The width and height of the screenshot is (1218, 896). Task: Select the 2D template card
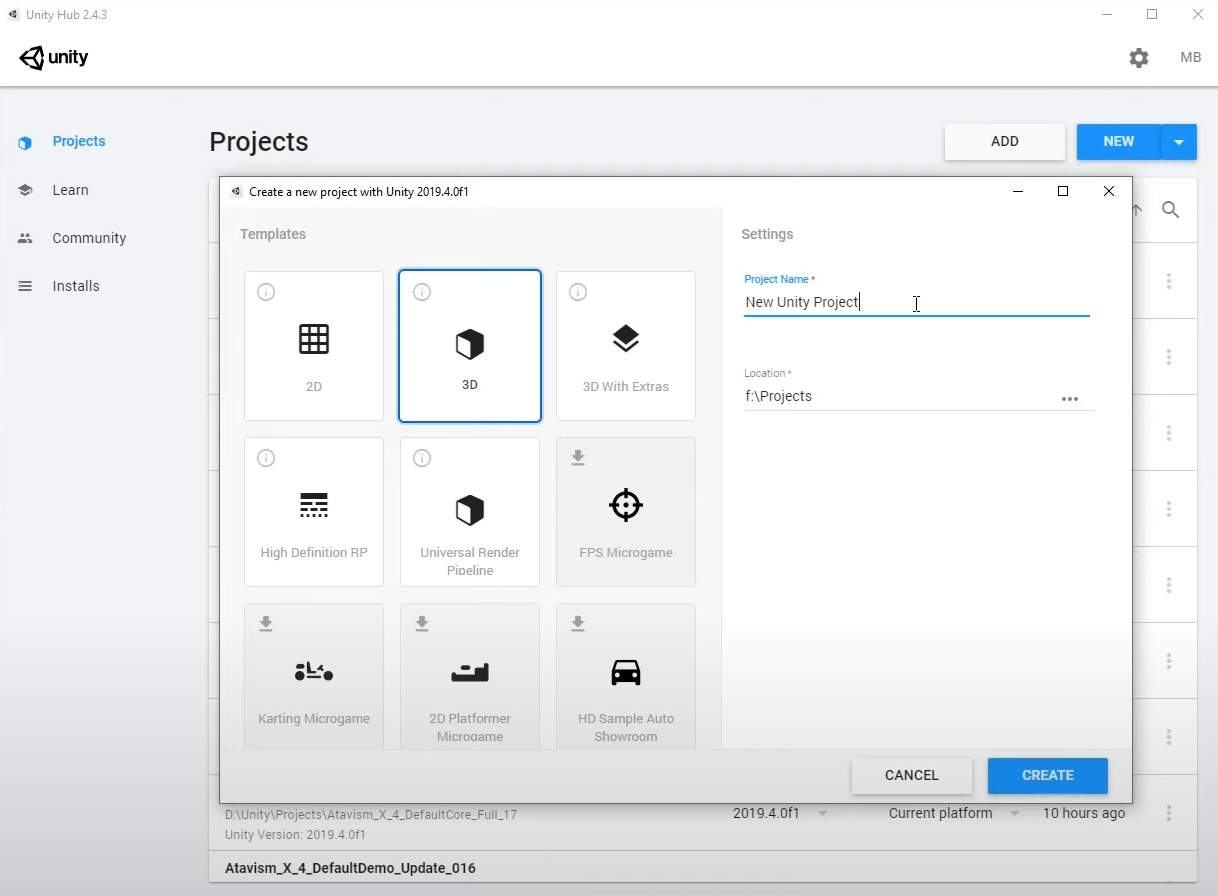tap(314, 346)
